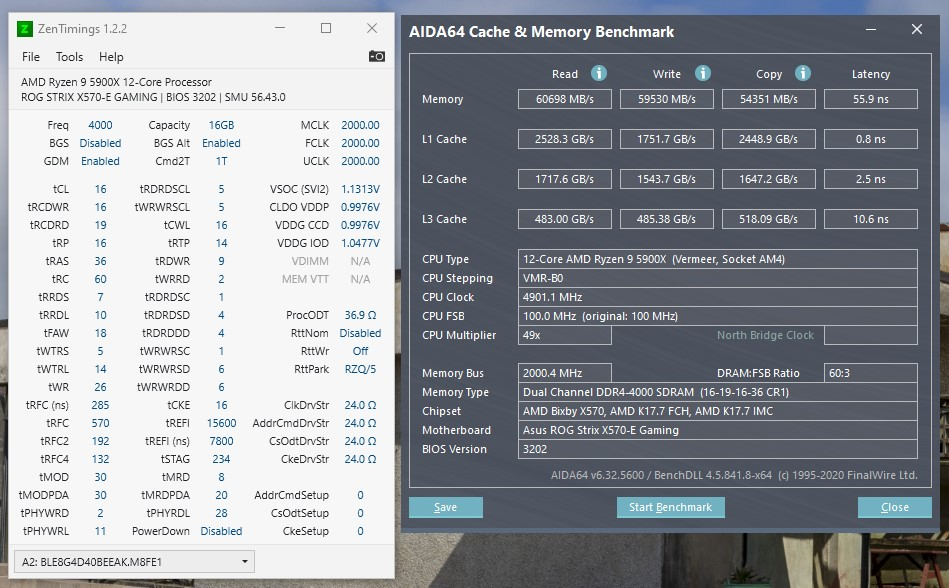Click the Memory Bus value 2000.4 MHz

point(565,373)
